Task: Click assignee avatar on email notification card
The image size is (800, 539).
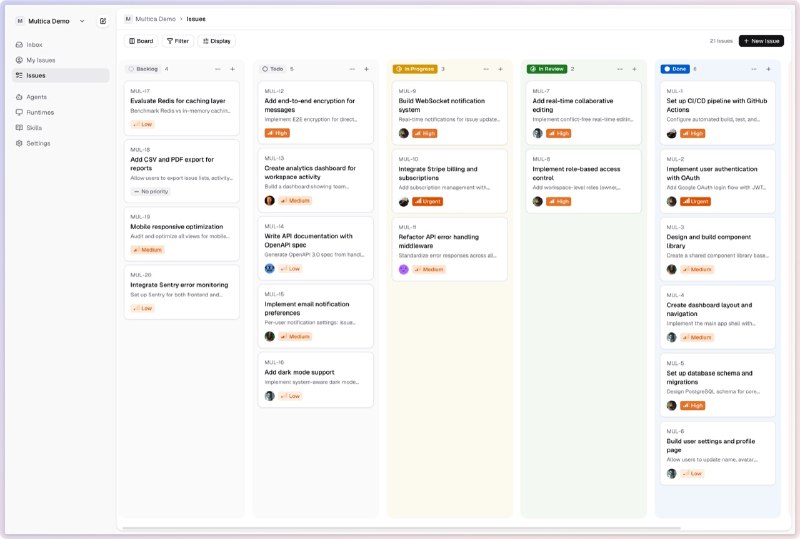Action: [270, 336]
